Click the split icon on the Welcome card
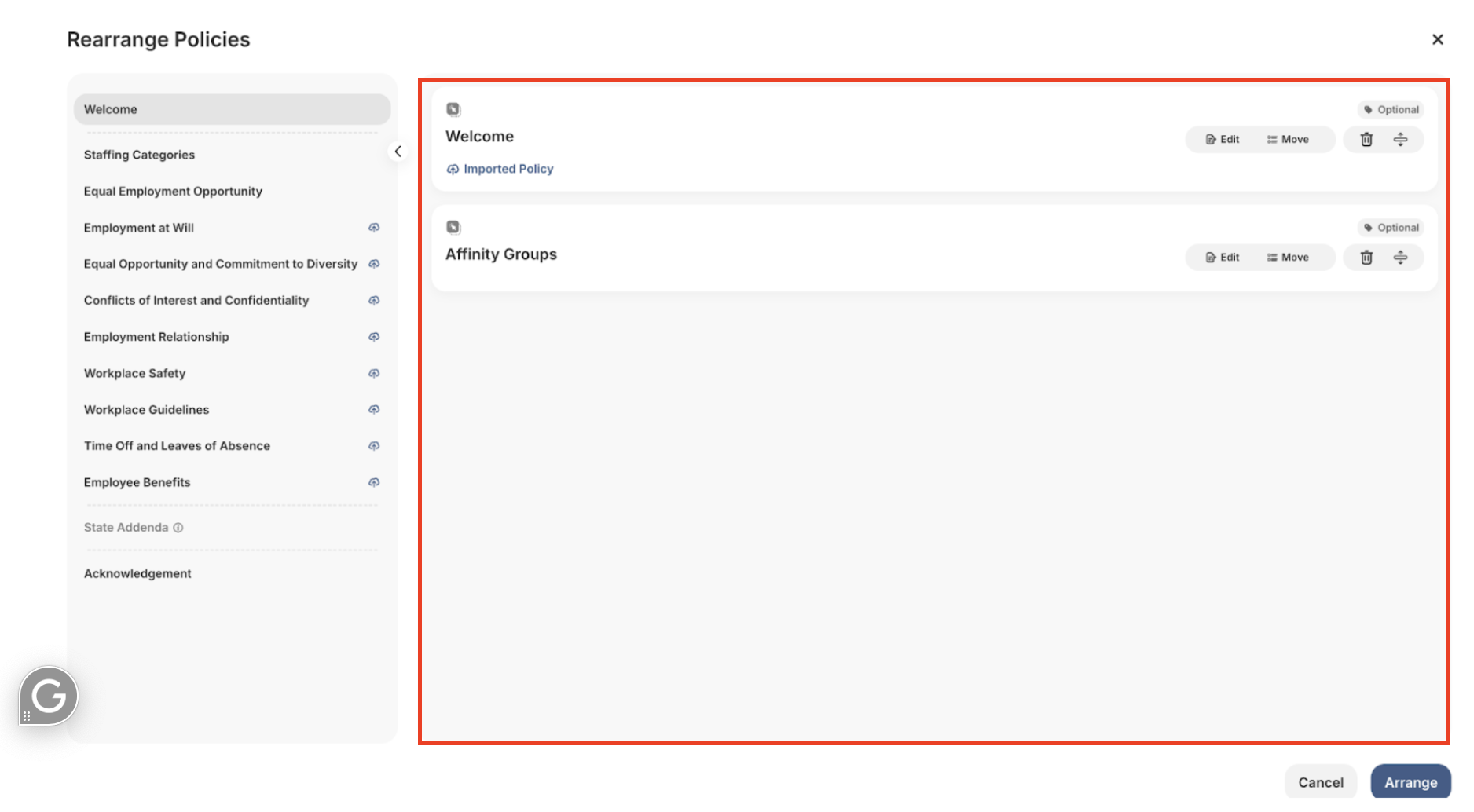The height and width of the screenshot is (812, 1474). (1400, 140)
